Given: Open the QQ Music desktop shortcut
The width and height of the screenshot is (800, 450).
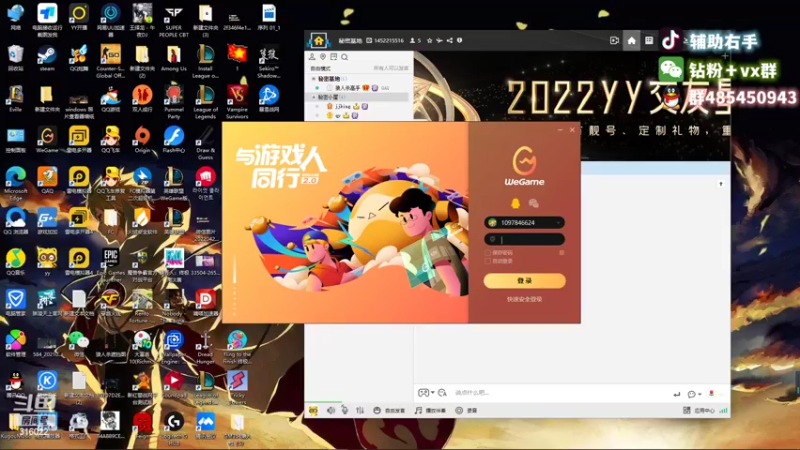Looking at the screenshot, I should [15, 262].
